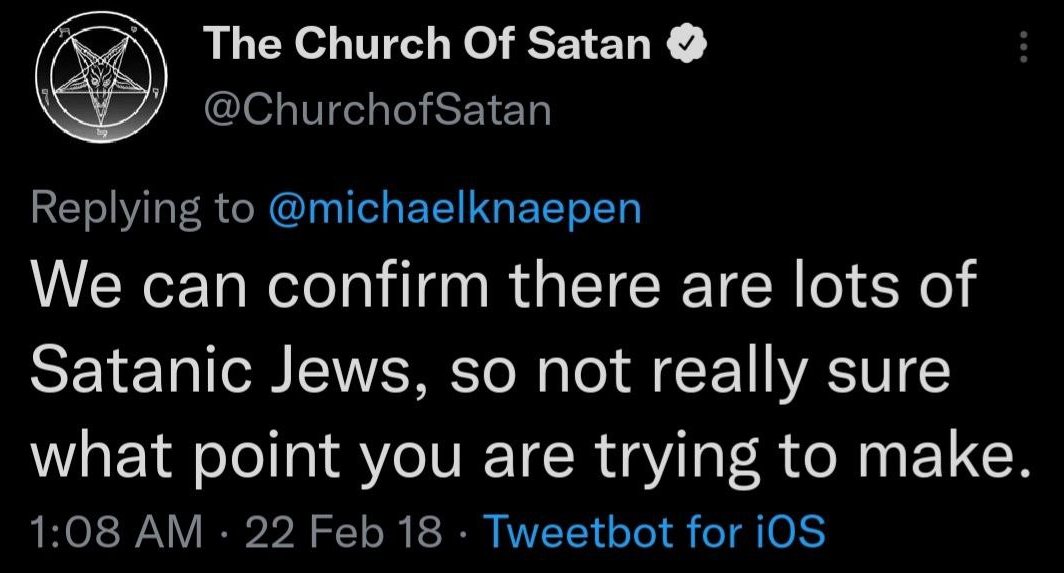Click the tweet line ending trying to make
1064x573 pixels.
531,456
